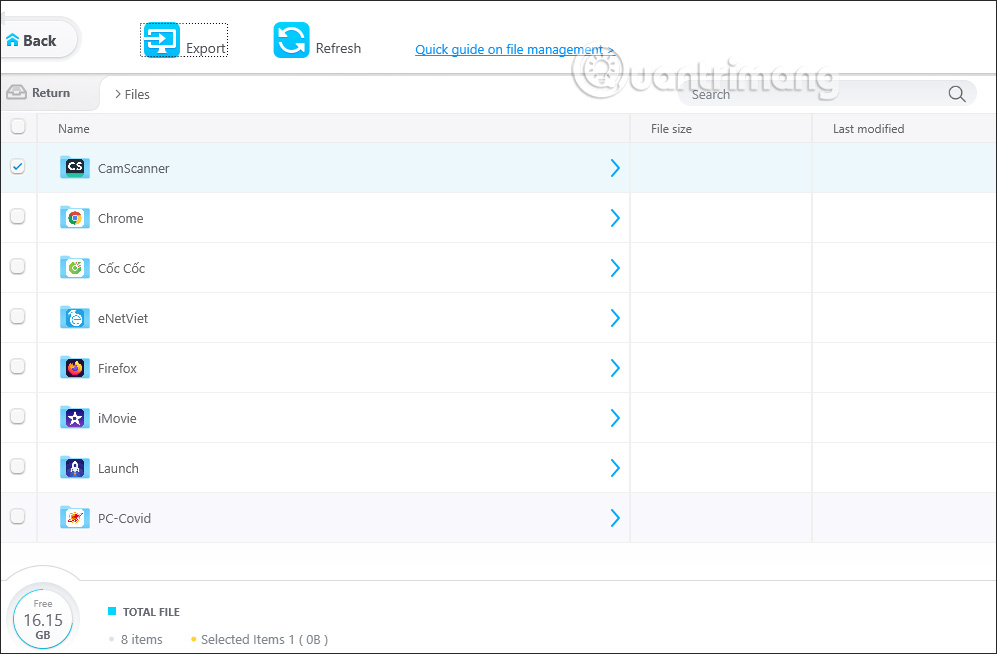Open the CamScanner app icon
The image size is (997, 654).
[x=74, y=167]
